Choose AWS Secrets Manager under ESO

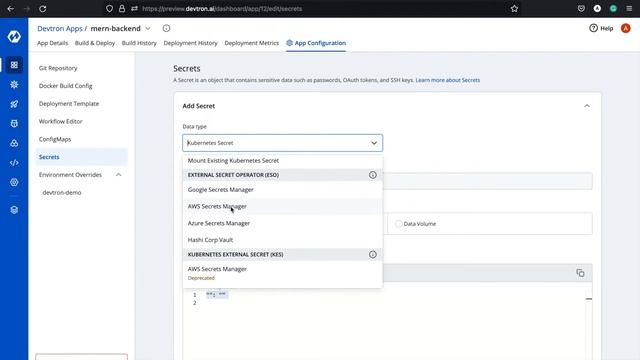(x=282, y=206)
